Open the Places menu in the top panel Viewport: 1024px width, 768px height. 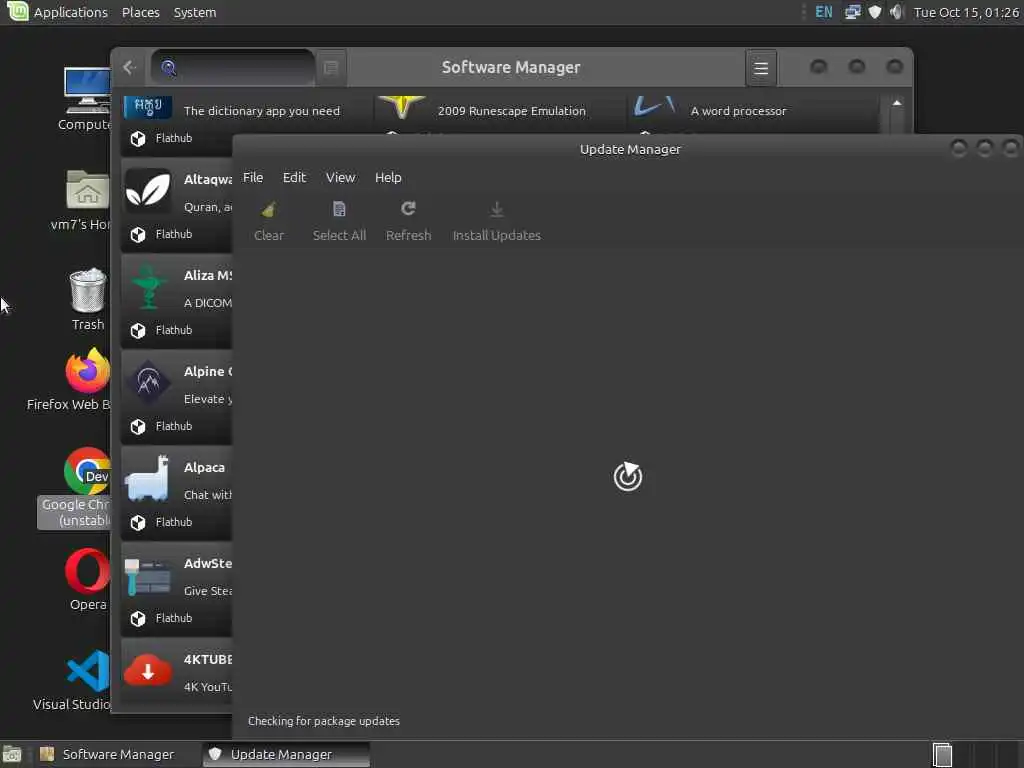click(x=140, y=12)
